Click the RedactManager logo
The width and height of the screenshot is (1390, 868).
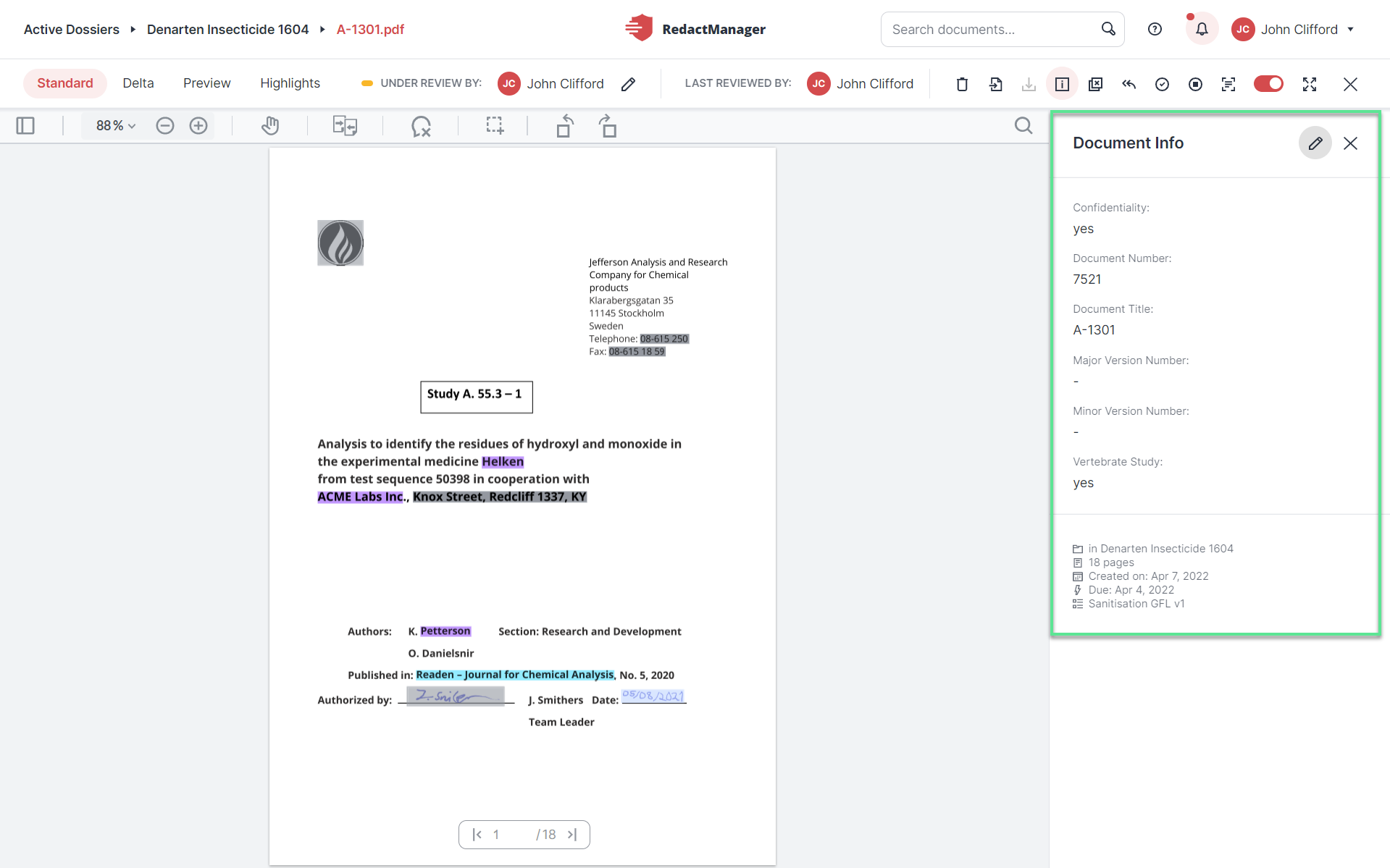click(695, 29)
